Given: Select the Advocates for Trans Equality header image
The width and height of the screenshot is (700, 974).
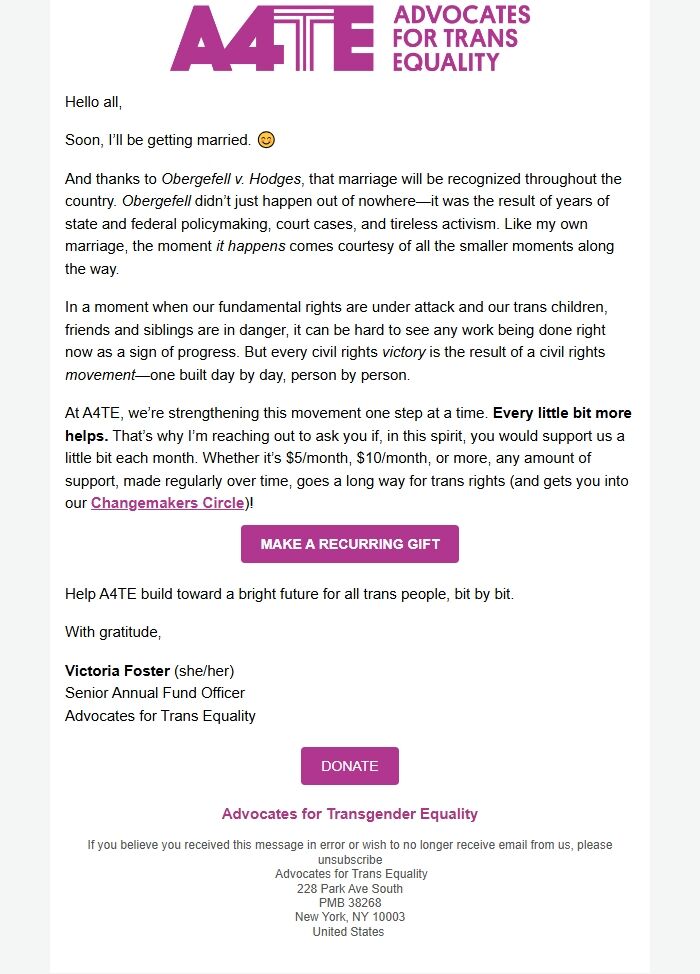Looking at the screenshot, I should [348, 40].
